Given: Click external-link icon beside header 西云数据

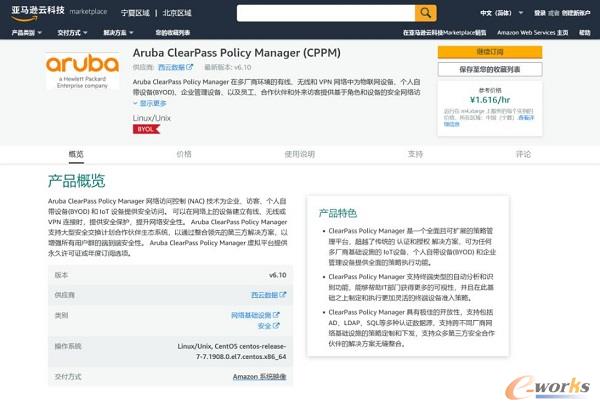Looking at the screenshot, I should [x=190, y=67].
